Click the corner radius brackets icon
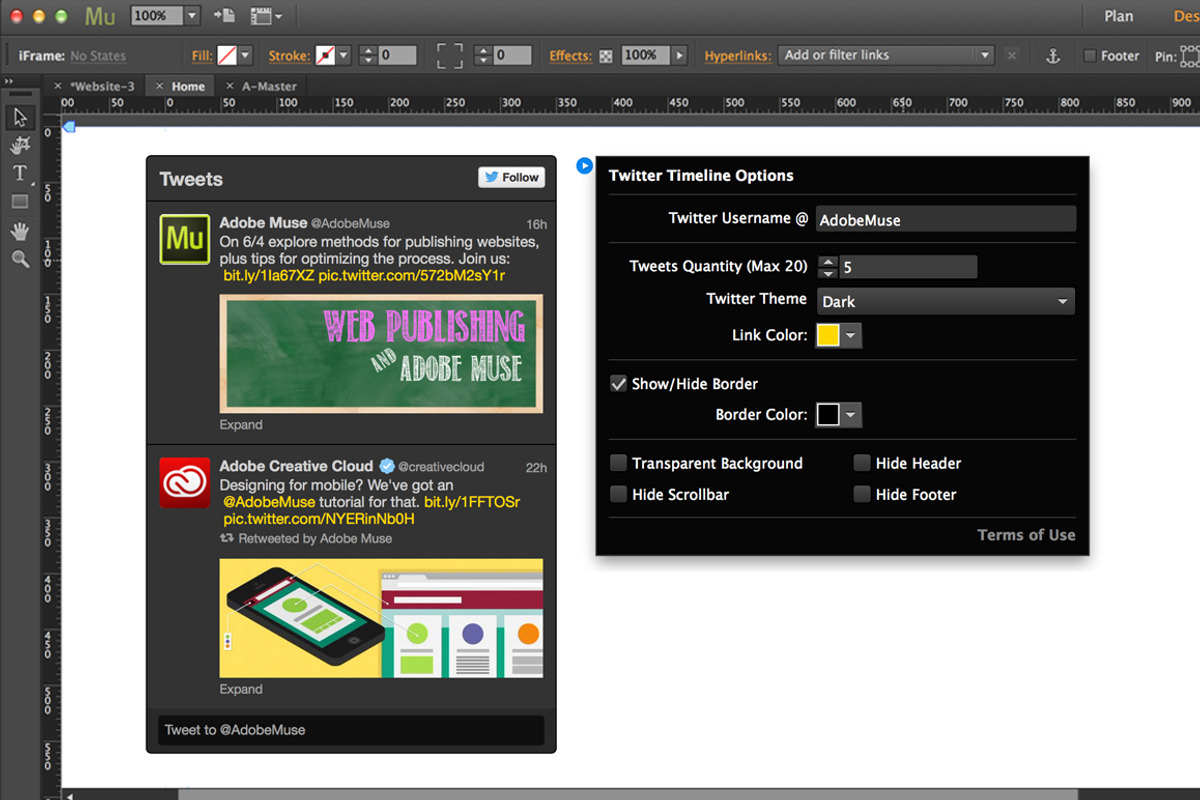The height and width of the screenshot is (800, 1200). coord(450,56)
